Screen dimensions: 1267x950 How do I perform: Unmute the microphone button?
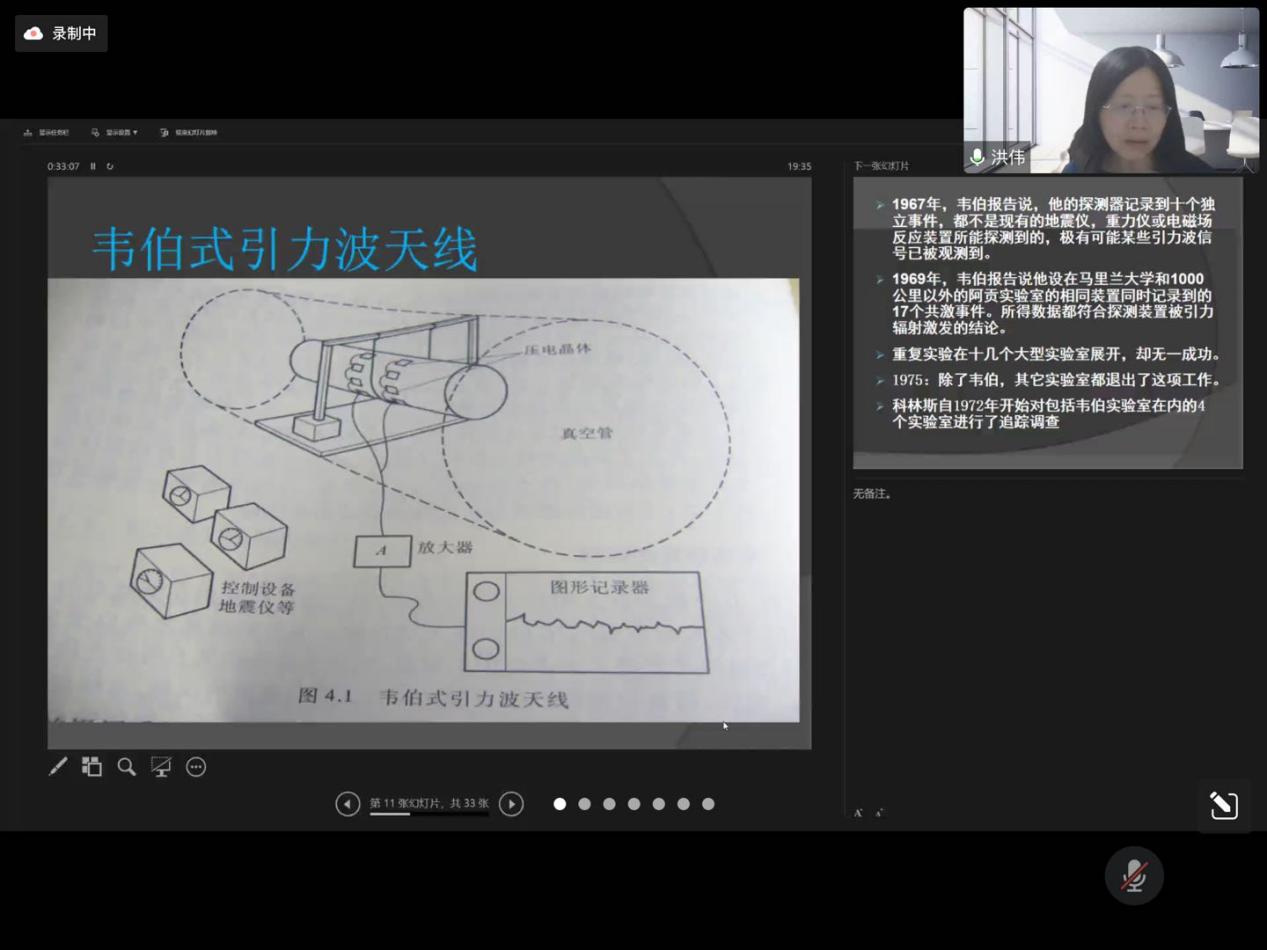point(1133,876)
